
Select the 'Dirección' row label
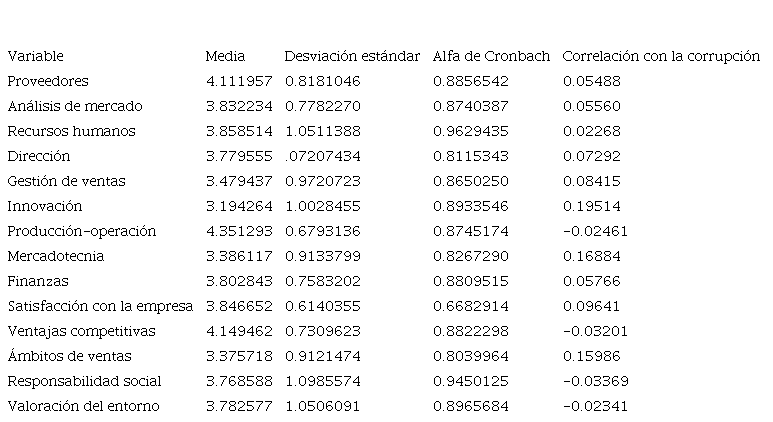[x=39, y=156]
